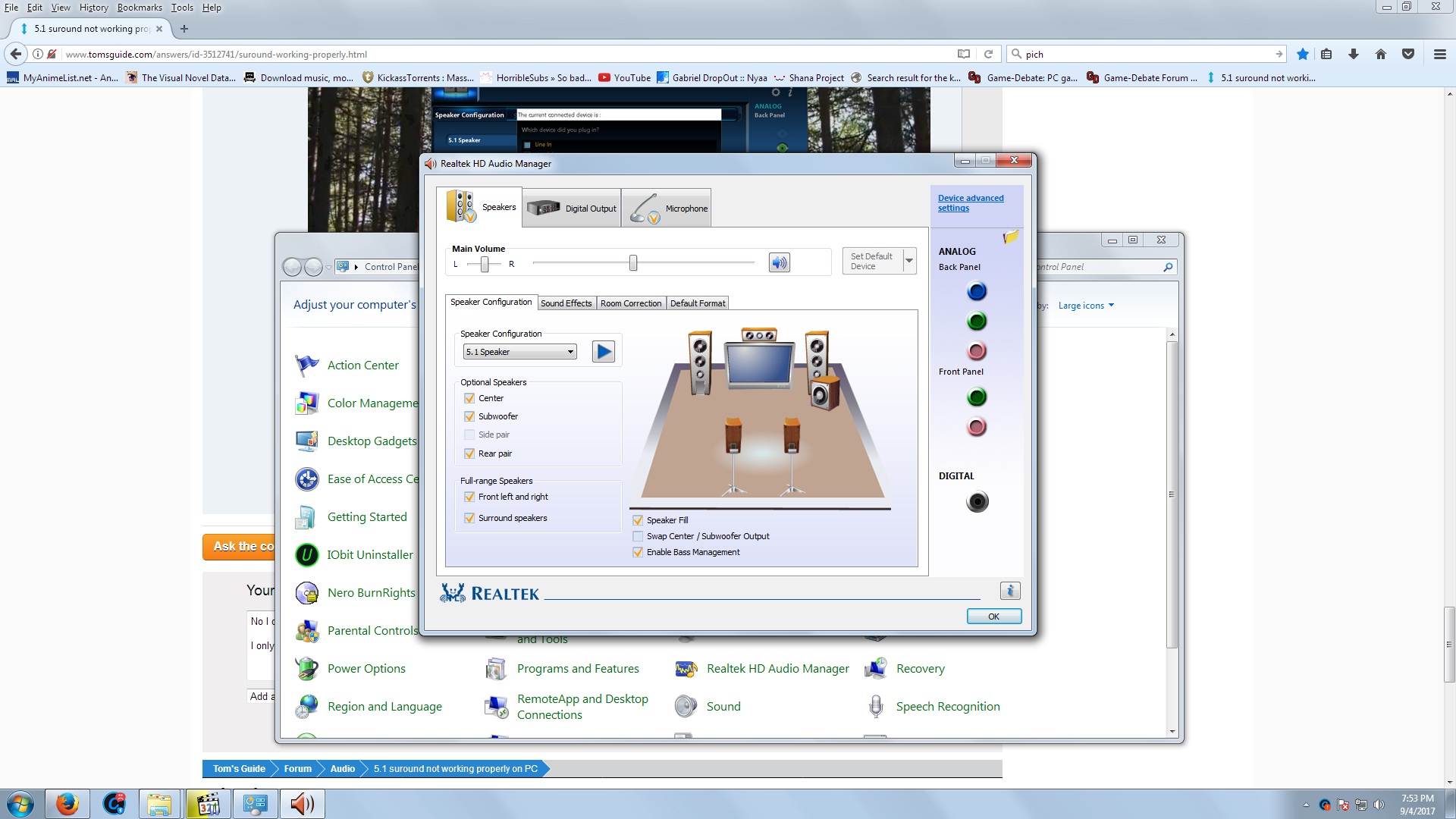Play the speaker configuration test
1456x819 pixels.
[x=604, y=352]
